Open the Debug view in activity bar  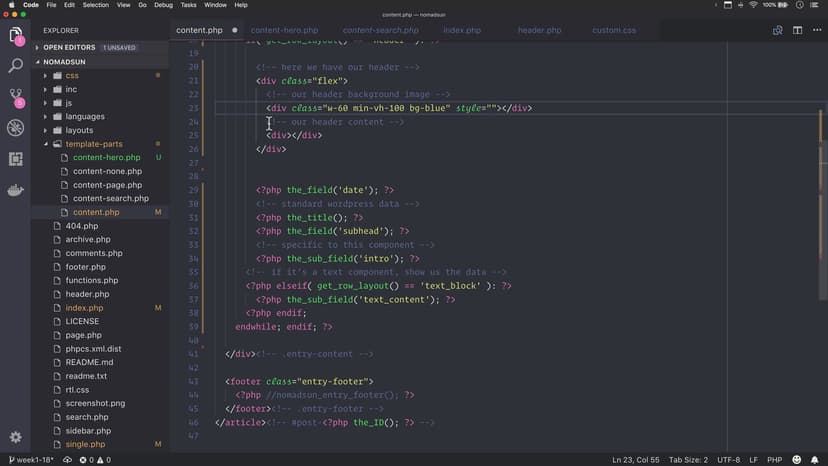pos(16,128)
